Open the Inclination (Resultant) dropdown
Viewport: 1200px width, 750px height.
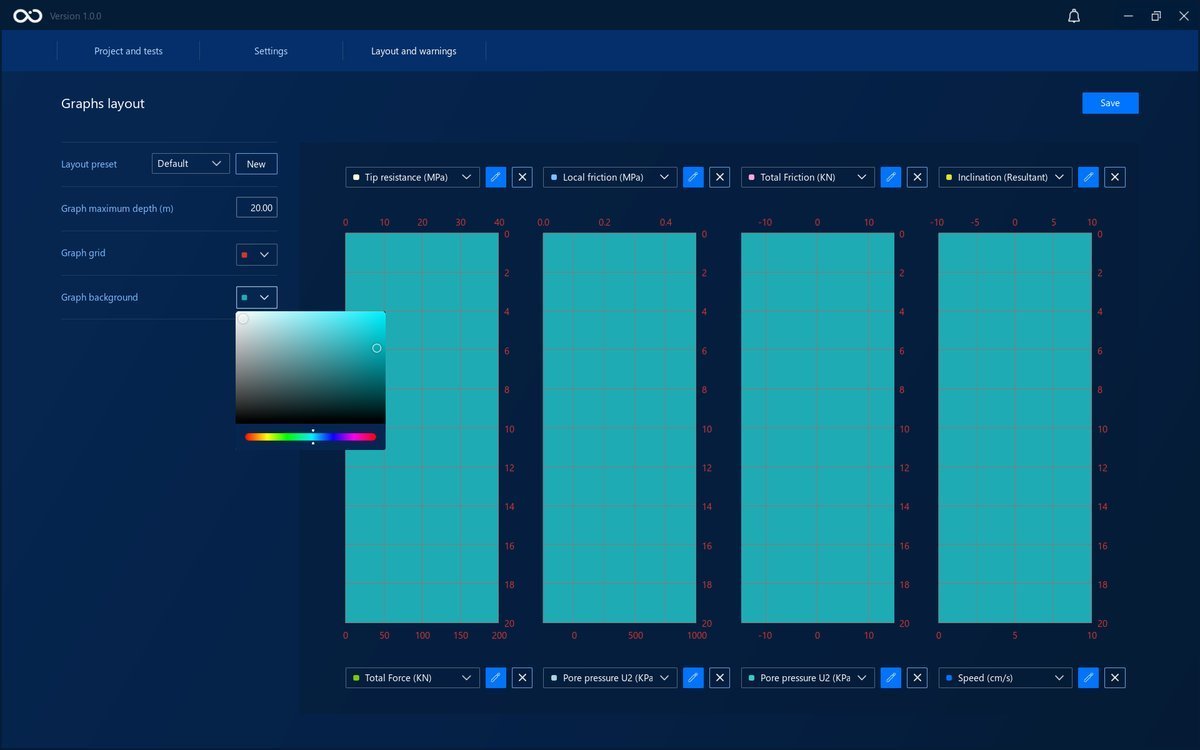[x=1005, y=177]
